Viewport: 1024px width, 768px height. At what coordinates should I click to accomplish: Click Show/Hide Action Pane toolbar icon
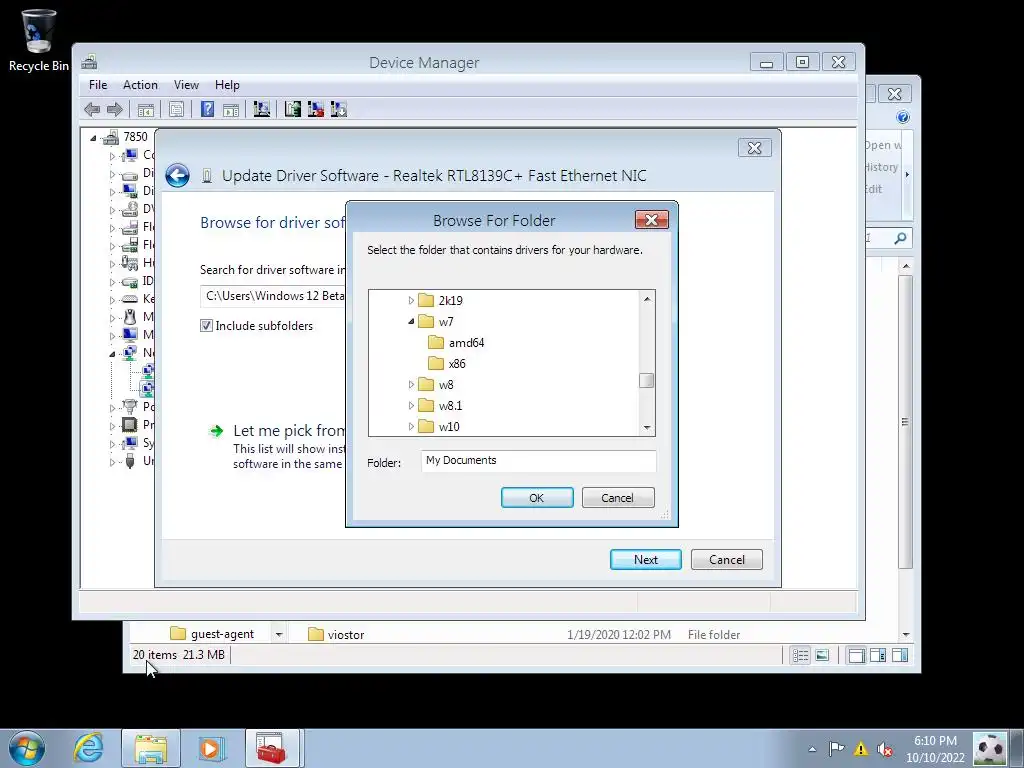point(231,110)
